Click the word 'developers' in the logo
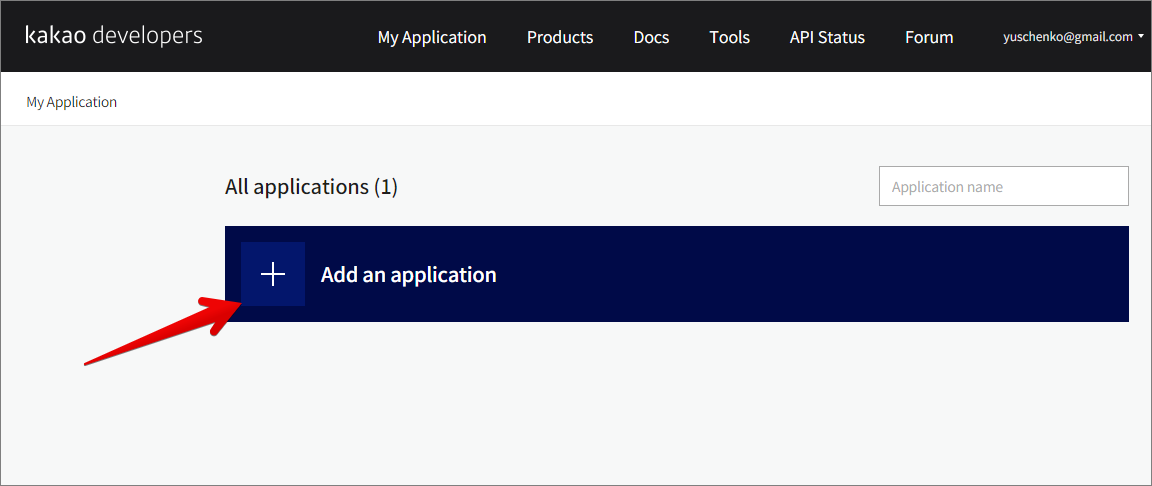The image size is (1152, 486). (147, 36)
